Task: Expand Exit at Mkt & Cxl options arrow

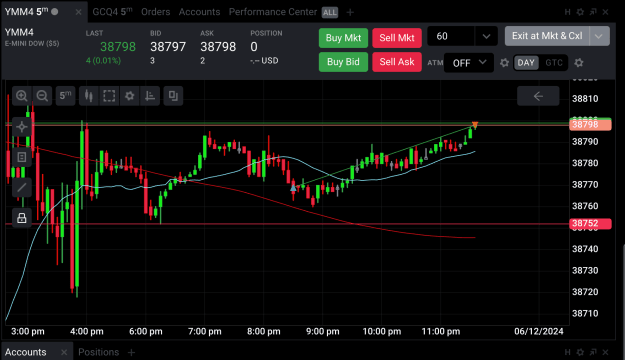Action: pos(599,36)
